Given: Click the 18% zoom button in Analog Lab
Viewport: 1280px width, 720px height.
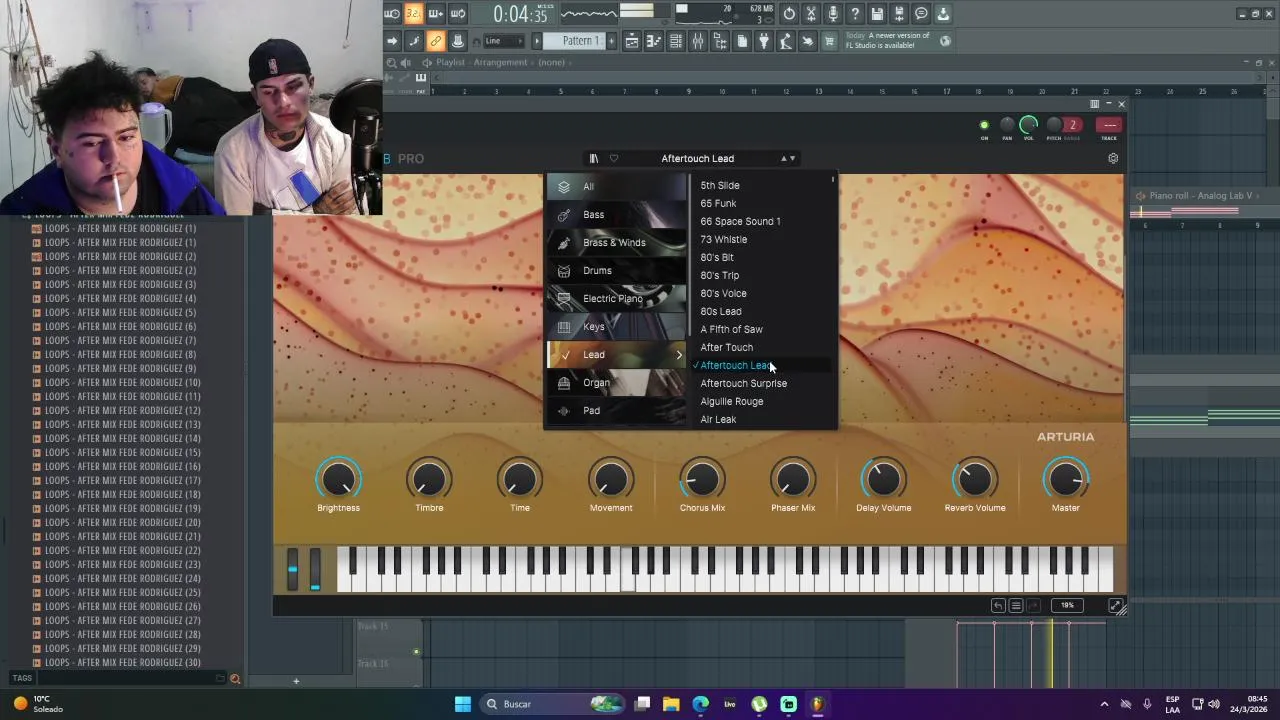Looking at the screenshot, I should (1067, 605).
